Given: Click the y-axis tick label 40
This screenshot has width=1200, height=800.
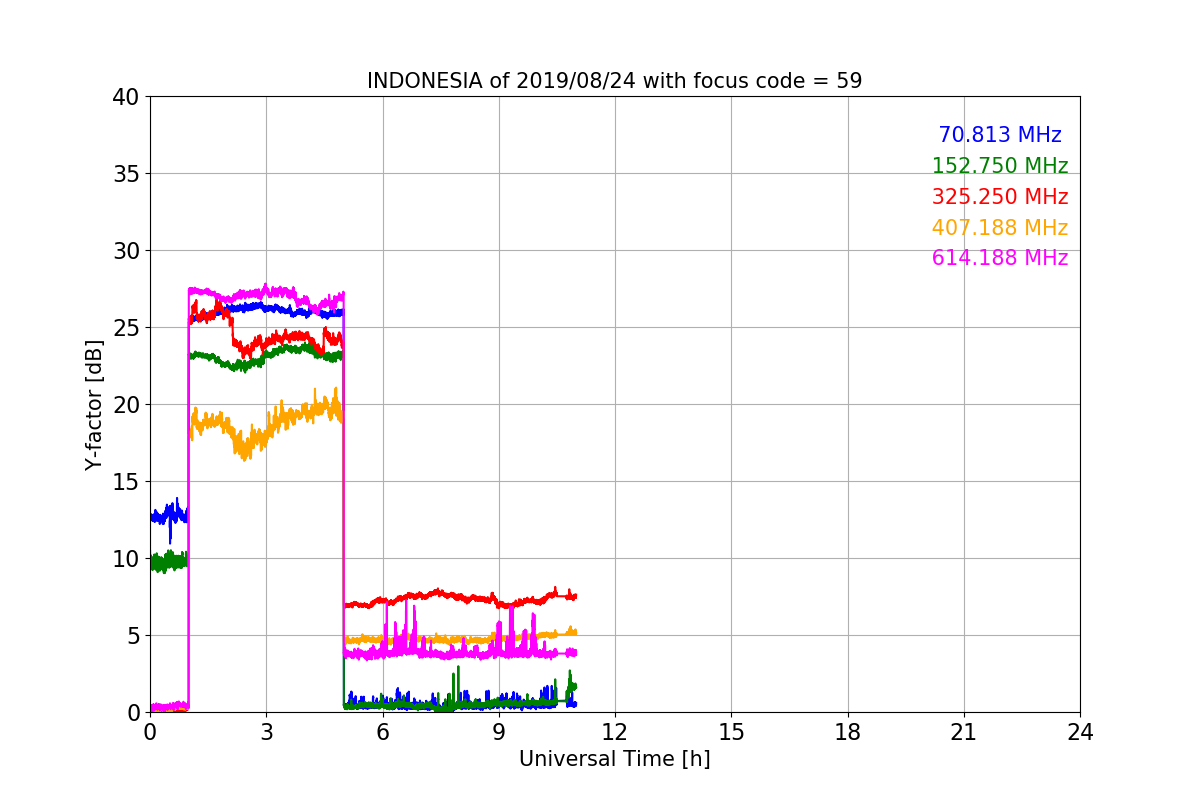Looking at the screenshot, I should (x=126, y=97).
